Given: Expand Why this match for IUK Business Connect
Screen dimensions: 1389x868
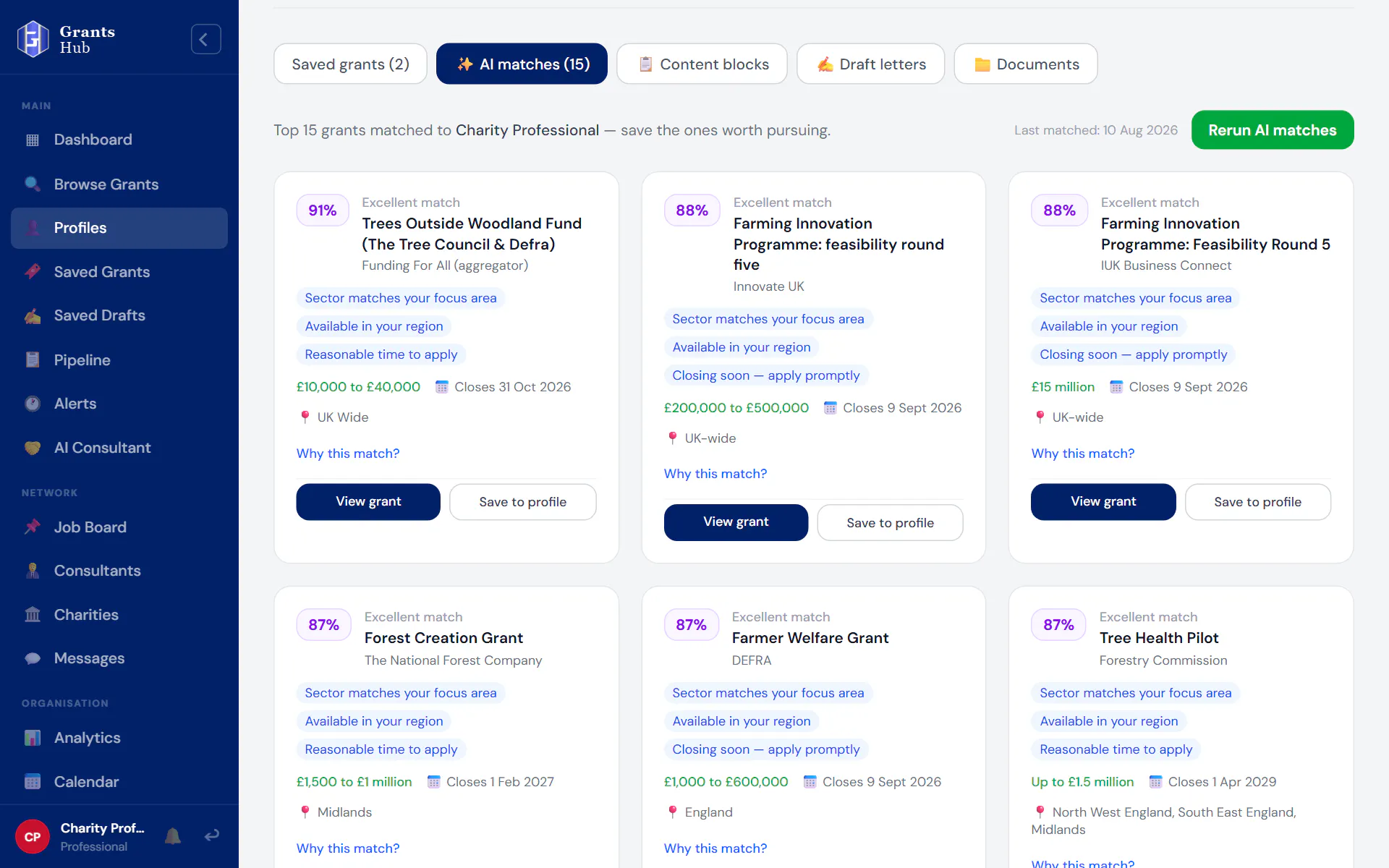Looking at the screenshot, I should [1083, 454].
